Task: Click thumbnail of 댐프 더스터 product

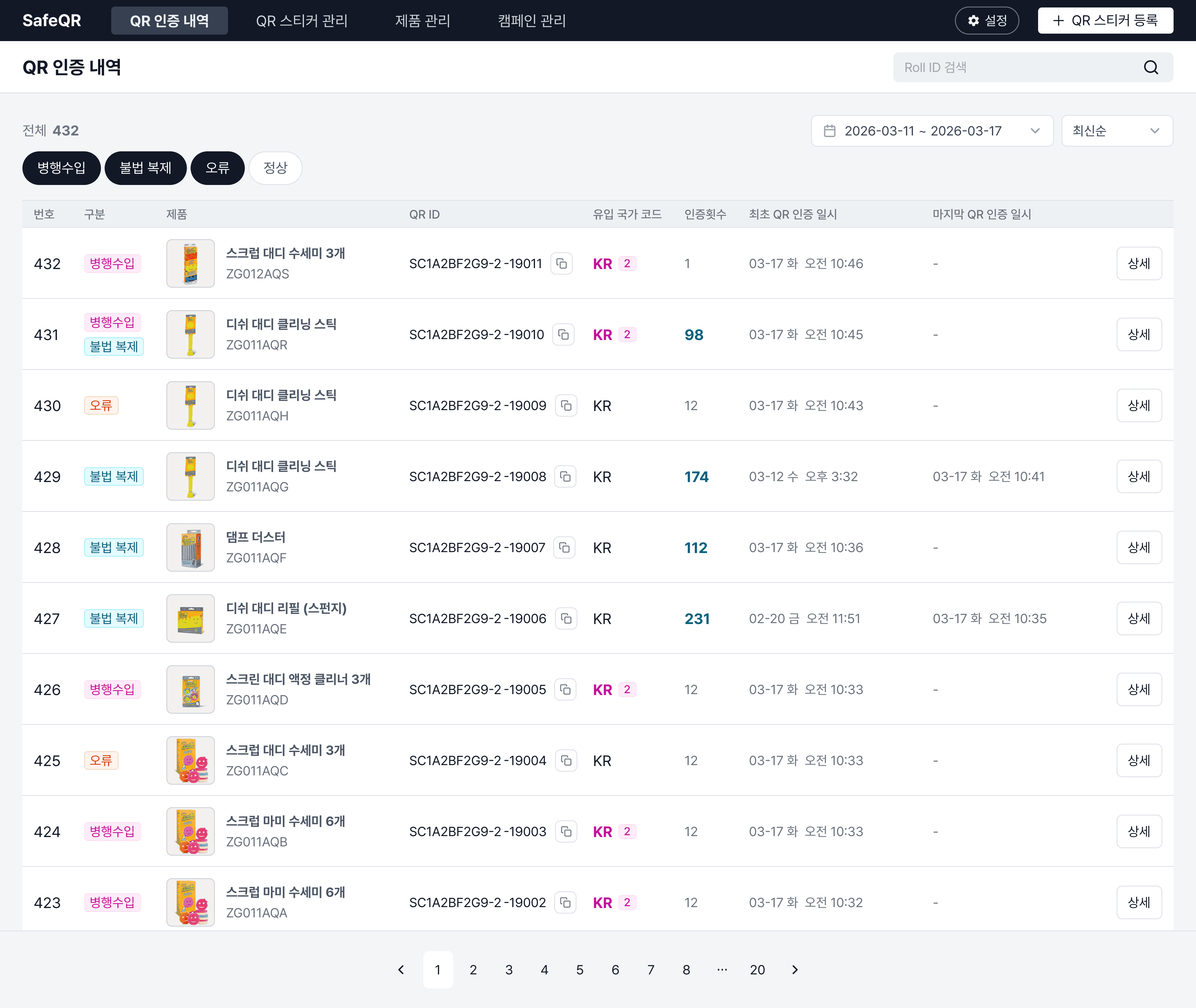Action: pos(190,547)
